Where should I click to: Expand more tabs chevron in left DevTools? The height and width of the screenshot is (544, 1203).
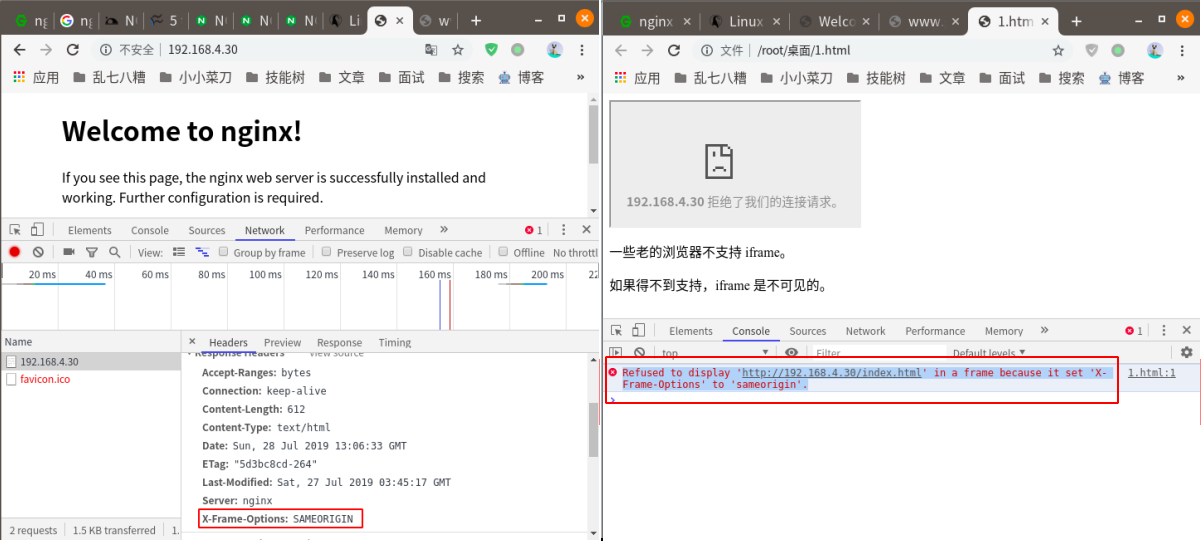click(x=444, y=230)
